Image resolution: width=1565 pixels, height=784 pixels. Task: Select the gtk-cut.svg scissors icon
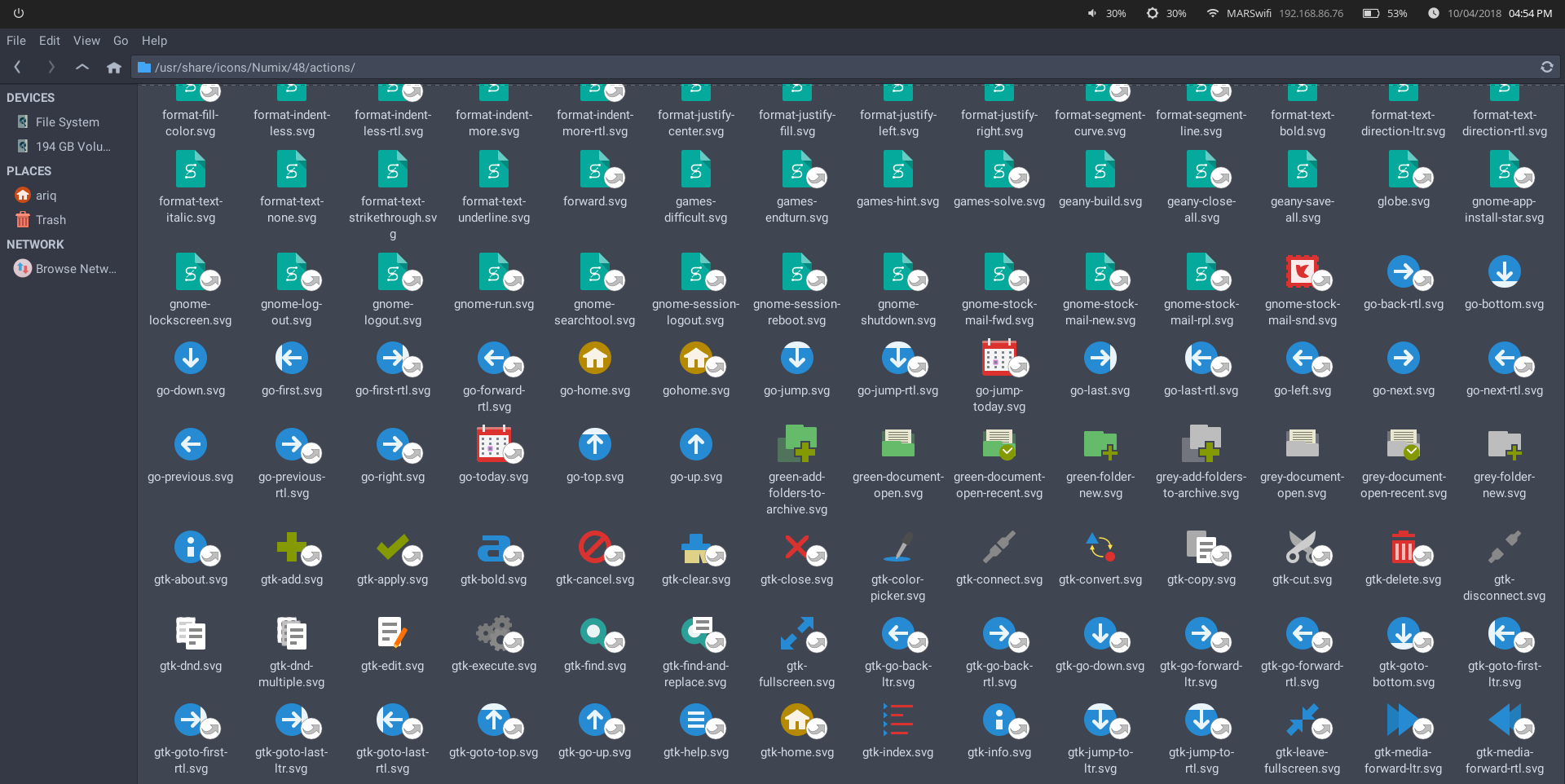(x=1301, y=548)
